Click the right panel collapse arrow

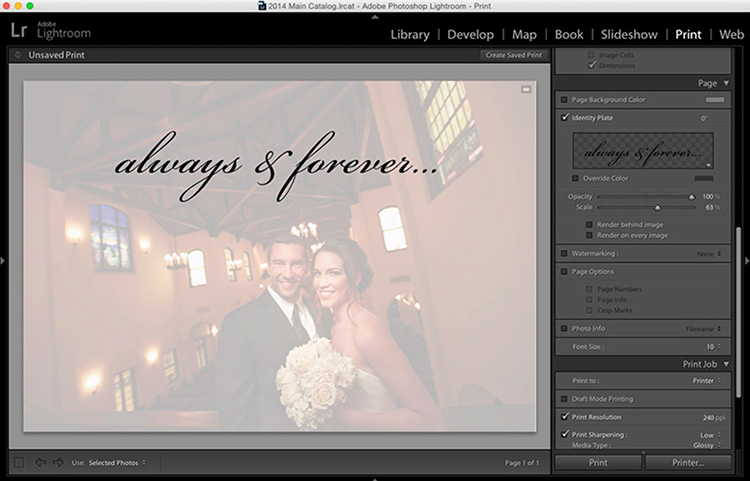[x=747, y=261]
